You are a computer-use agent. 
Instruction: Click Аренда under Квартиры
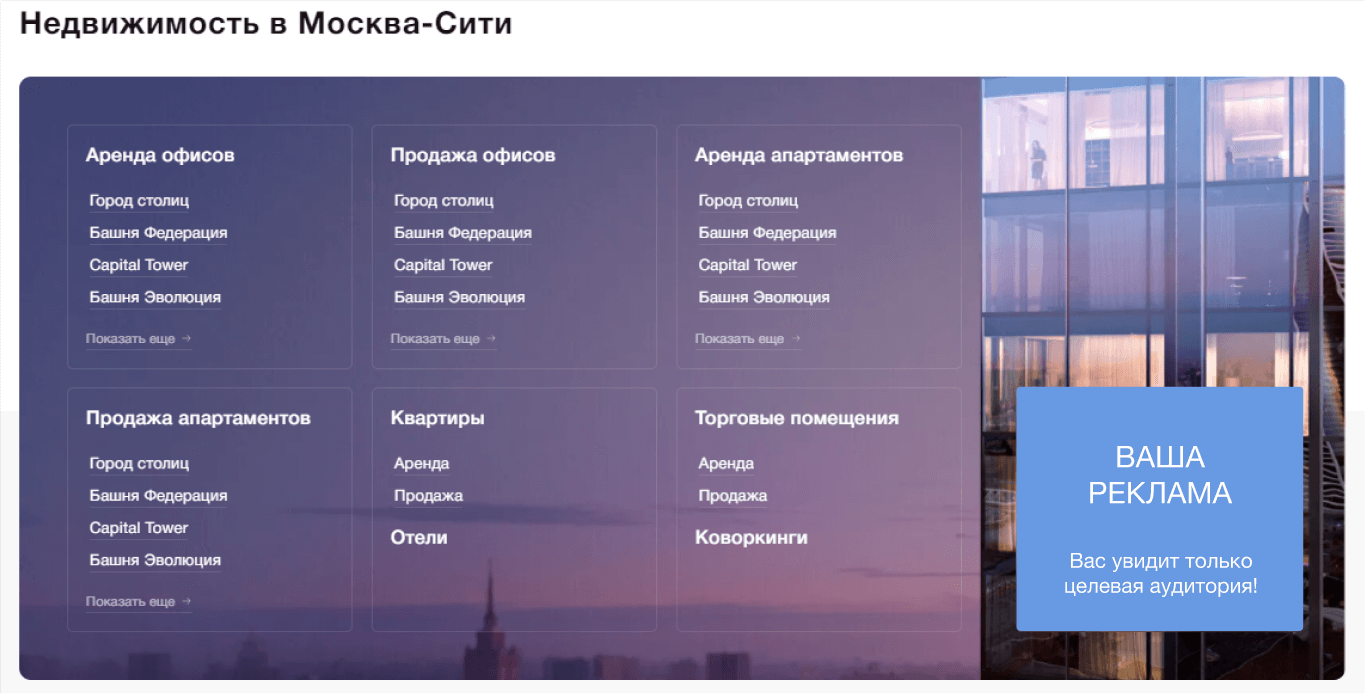421,464
